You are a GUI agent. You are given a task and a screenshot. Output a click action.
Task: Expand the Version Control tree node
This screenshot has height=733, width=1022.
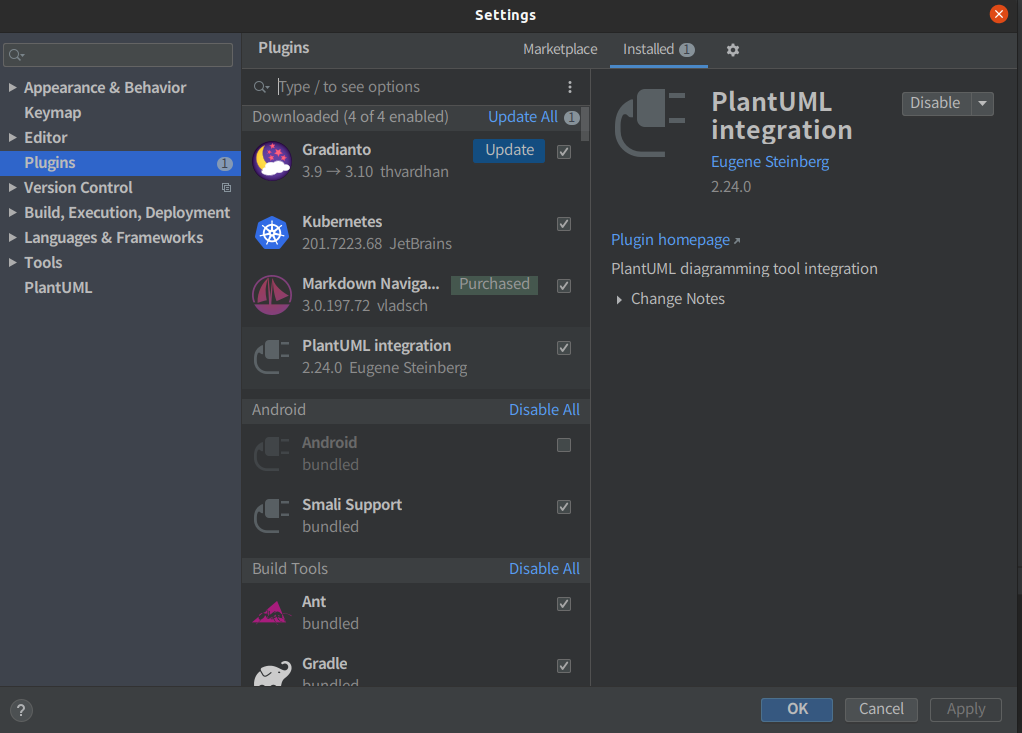[x=12, y=188]
